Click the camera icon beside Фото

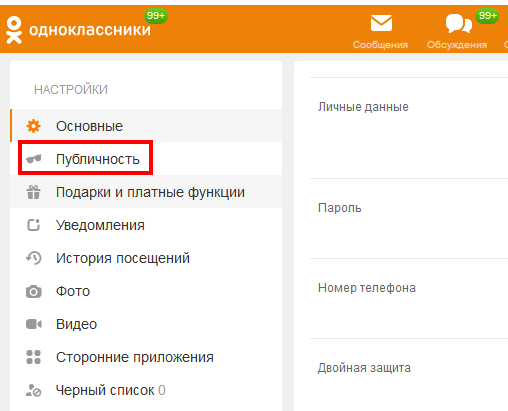pos(34,291)
